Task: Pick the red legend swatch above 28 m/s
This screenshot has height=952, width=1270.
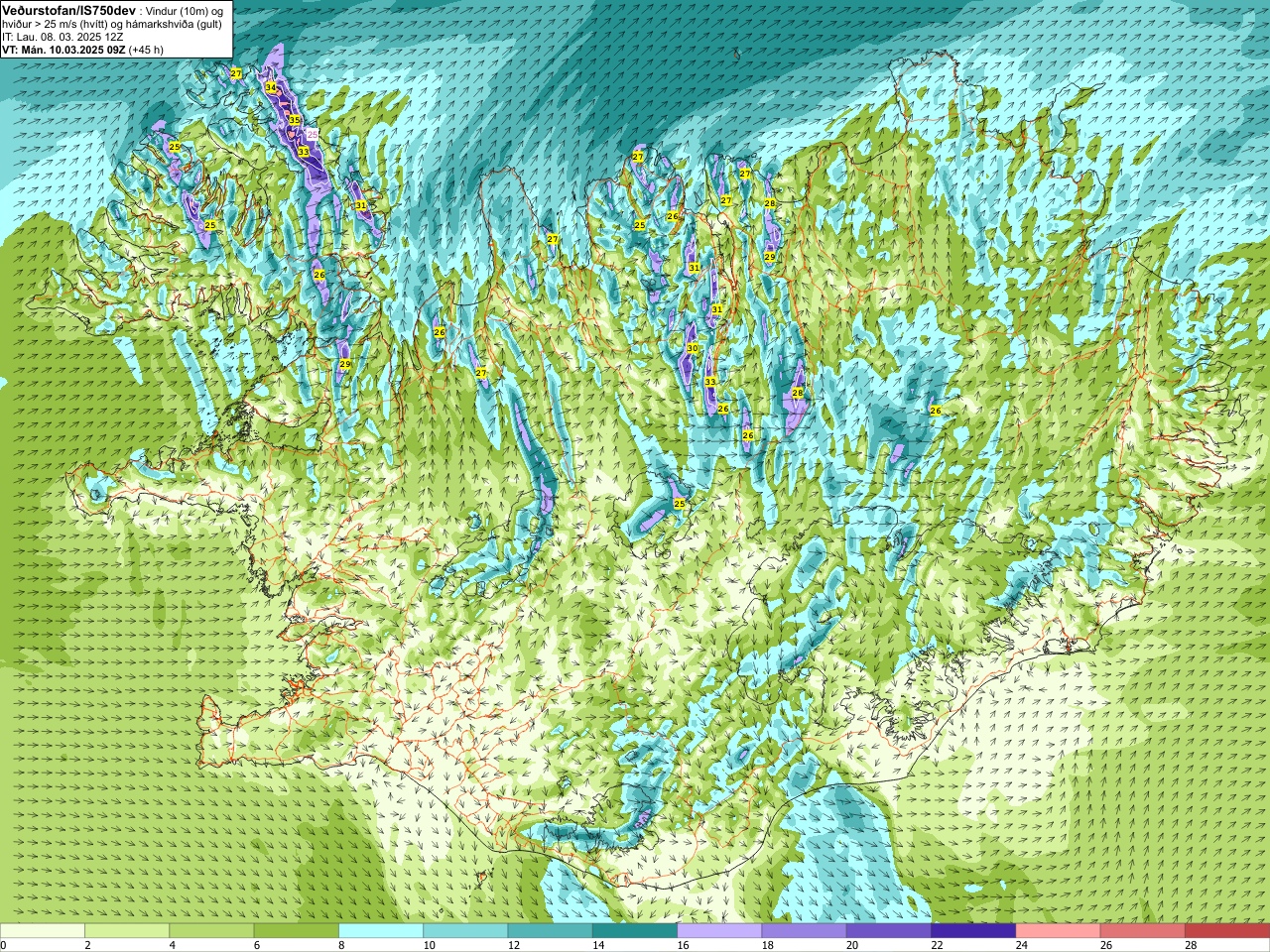Action: pyautogui.click(x=1227, y=931)
